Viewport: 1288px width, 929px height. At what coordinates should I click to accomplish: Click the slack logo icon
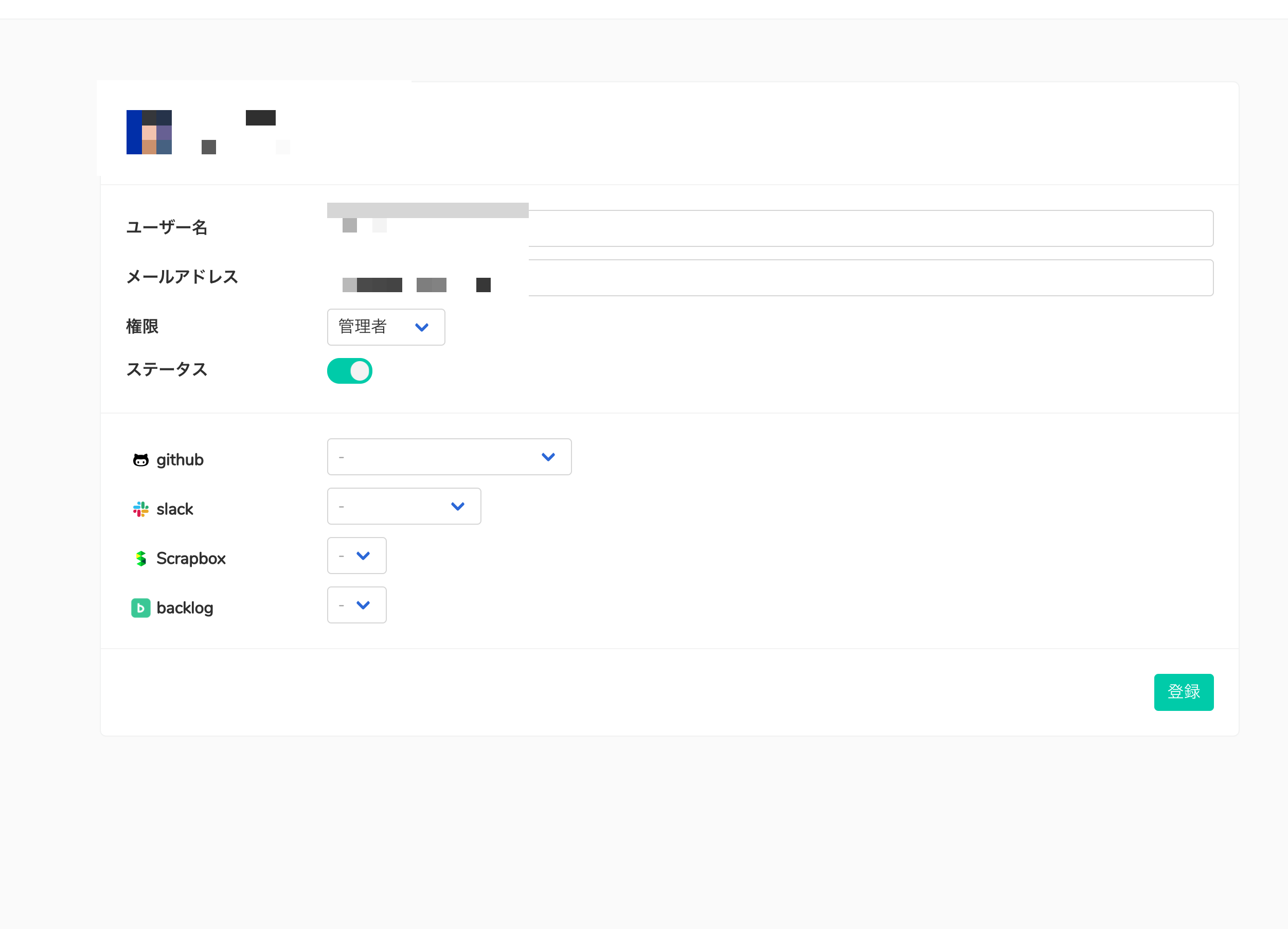141,509
